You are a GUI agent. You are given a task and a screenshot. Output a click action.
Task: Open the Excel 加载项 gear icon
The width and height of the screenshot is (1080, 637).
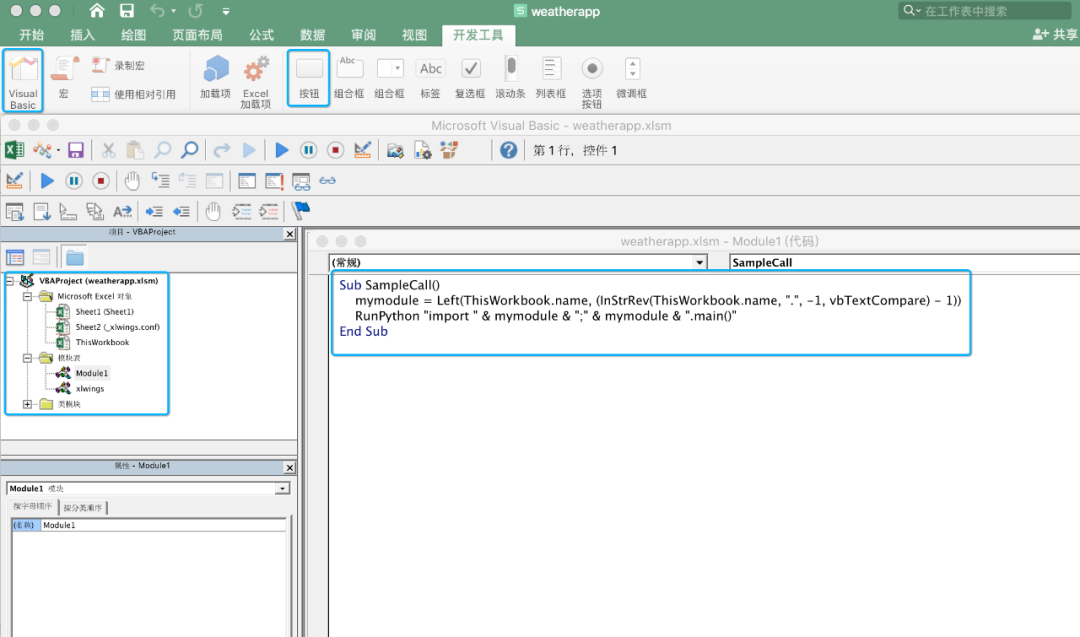(x=256, y=83)
